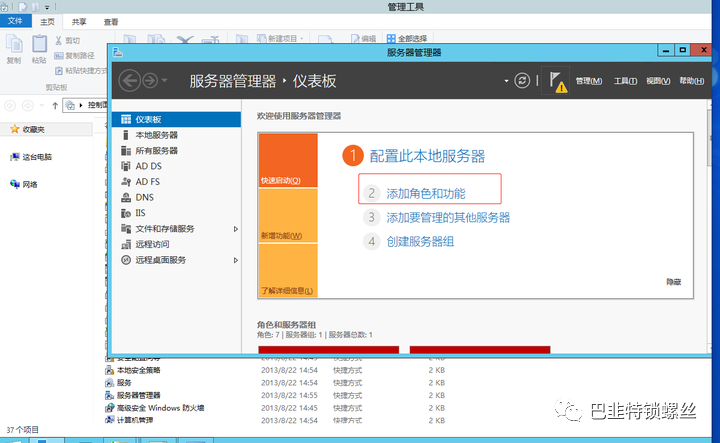Open the 工具(T) menu
The height and width of the screenshot is (443, 720).
[625, 81]
